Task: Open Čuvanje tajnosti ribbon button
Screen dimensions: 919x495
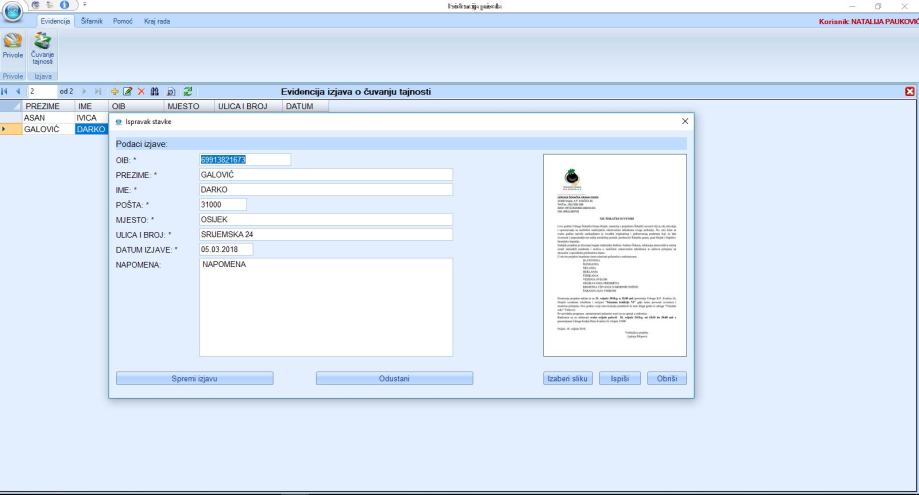Action: [42, 48]
